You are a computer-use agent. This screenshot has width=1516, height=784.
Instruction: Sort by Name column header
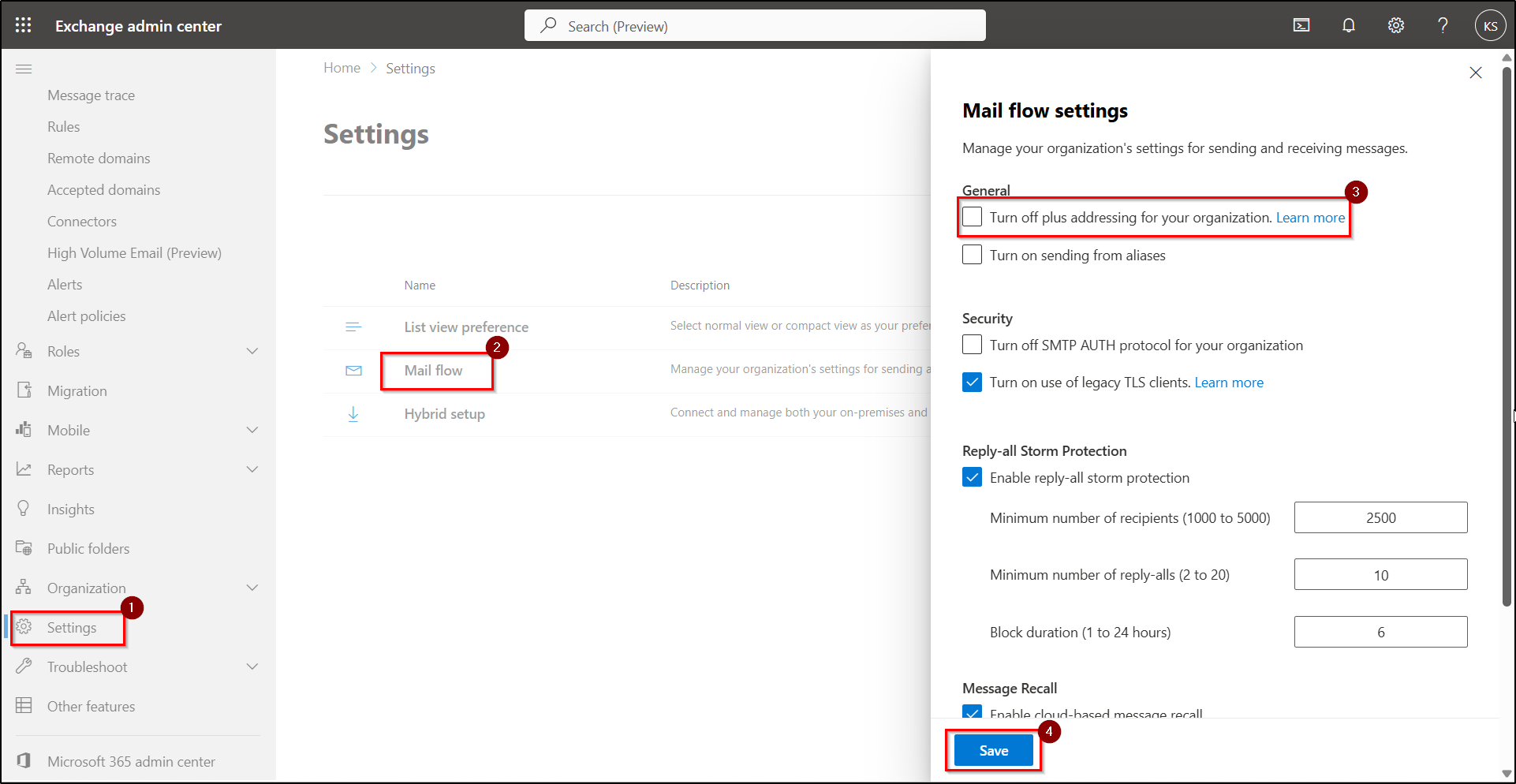(x=420, y=286)
